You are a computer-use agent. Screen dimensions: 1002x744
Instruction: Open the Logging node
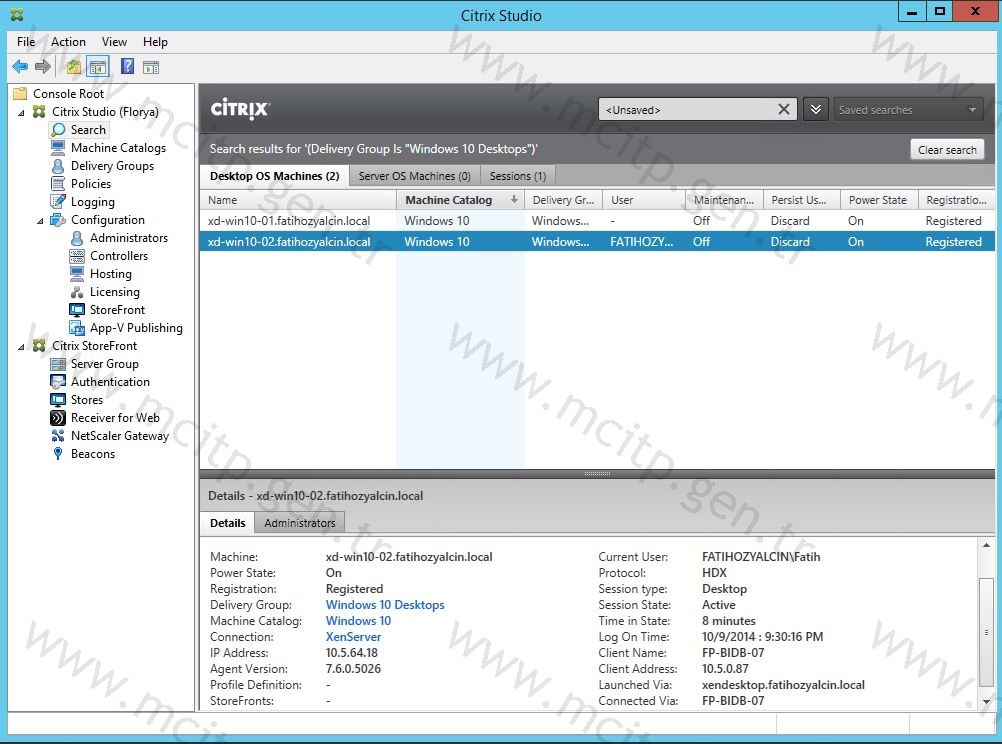(x=93, y=202)
